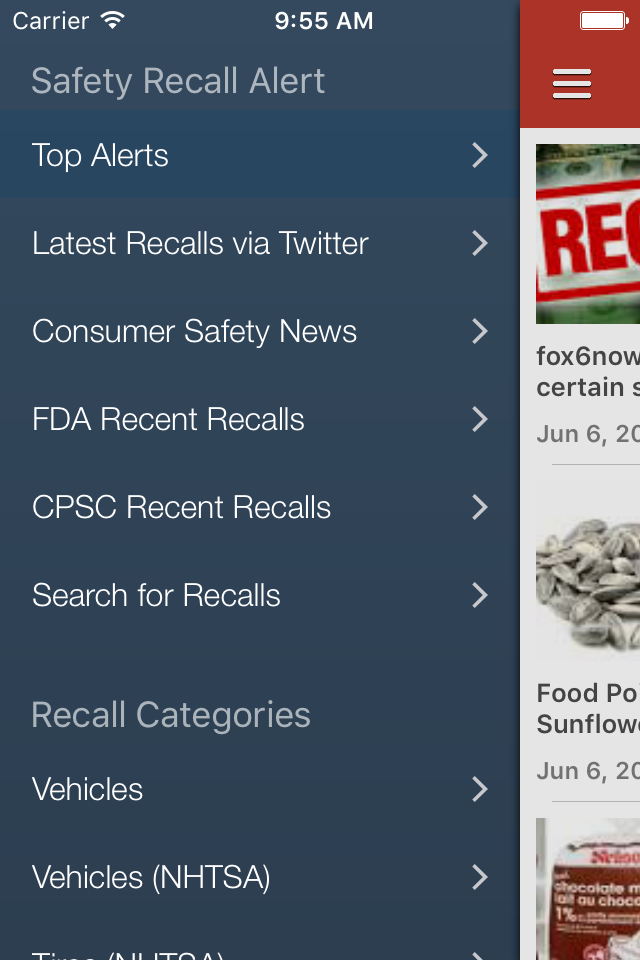Tap the chevron beside Search for Recalls

point(481,595)
